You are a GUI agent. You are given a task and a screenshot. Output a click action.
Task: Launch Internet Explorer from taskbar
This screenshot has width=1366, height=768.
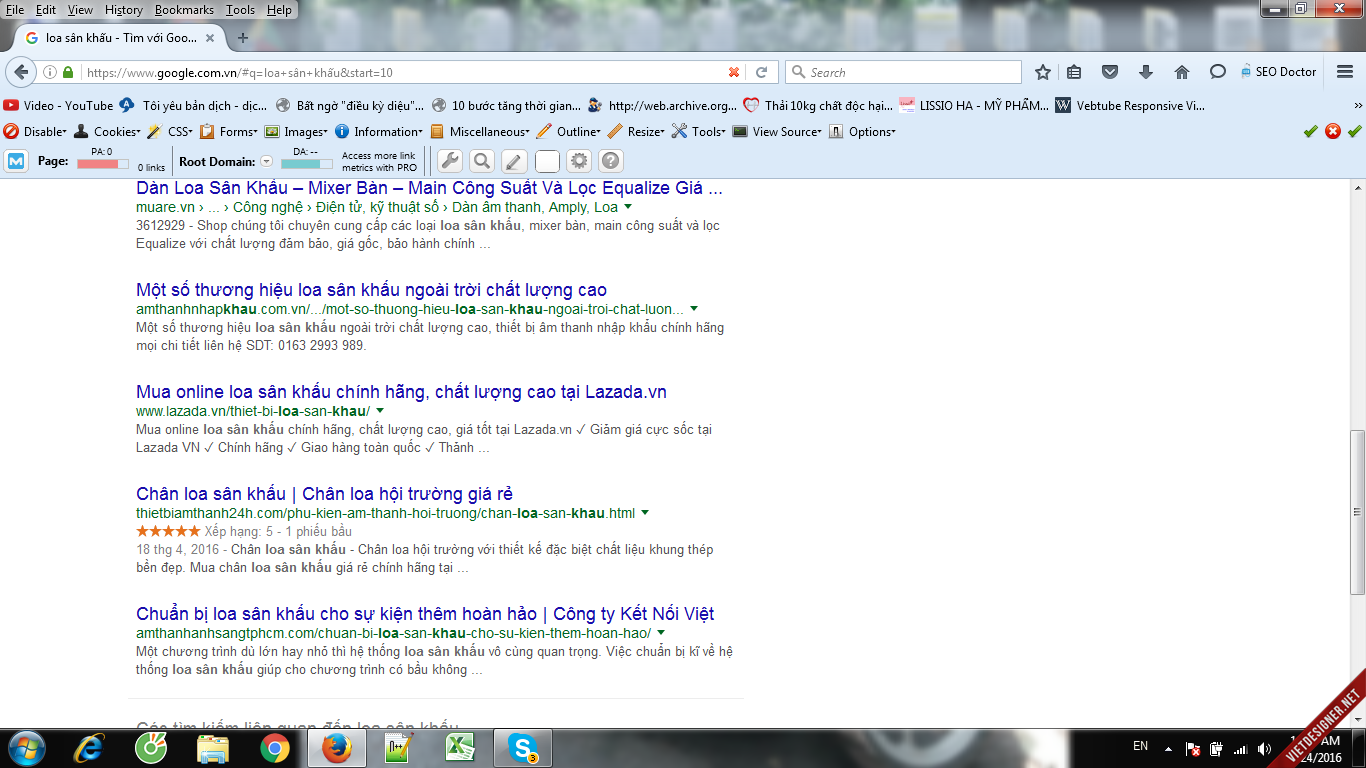(x=91, y=748)
